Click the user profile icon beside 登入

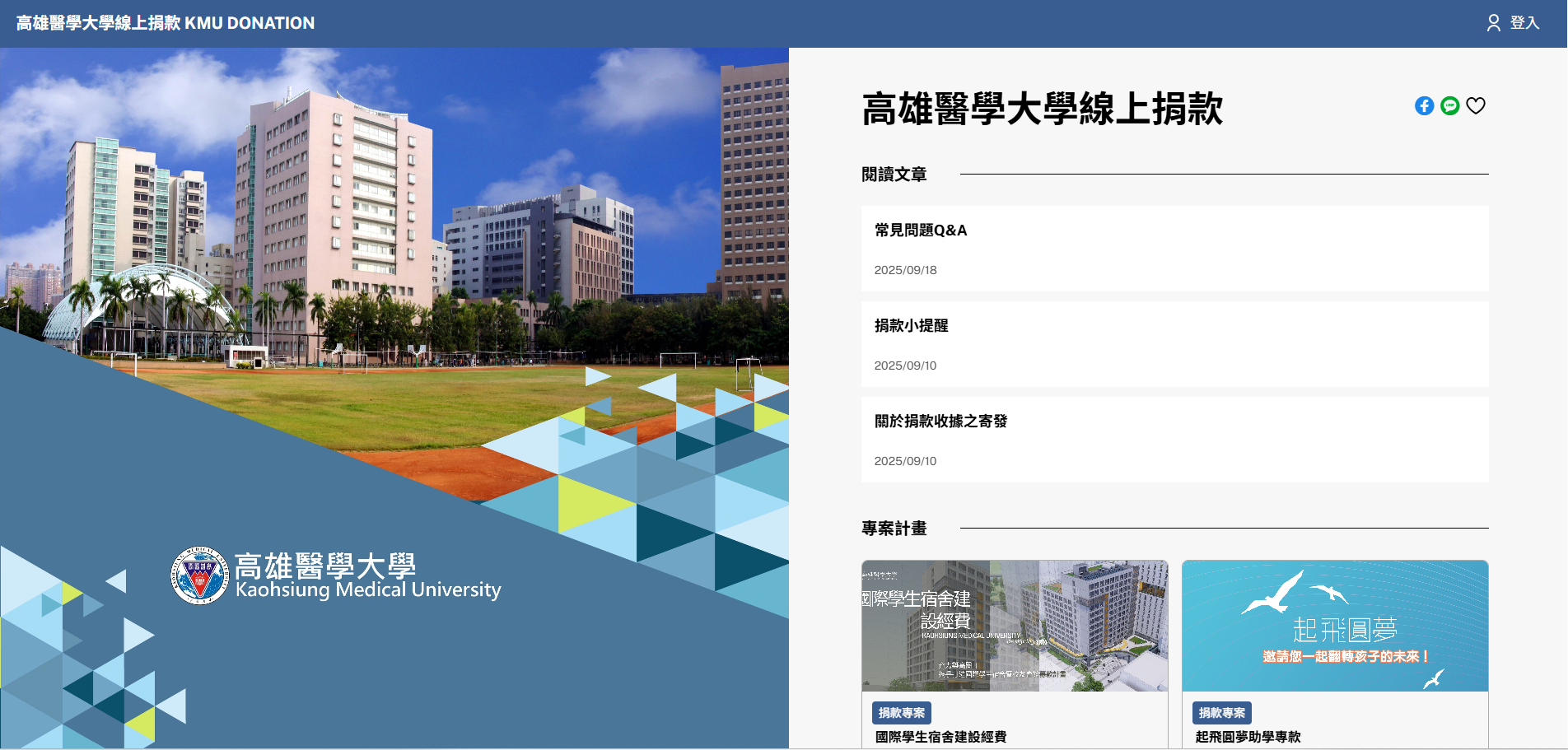[1493, 23]
